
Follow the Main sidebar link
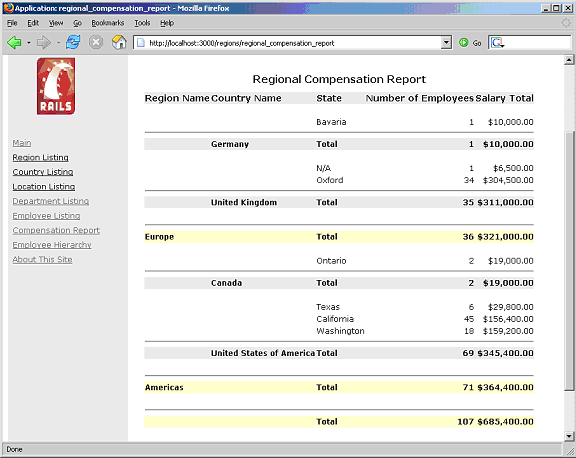tap(22, 143)
